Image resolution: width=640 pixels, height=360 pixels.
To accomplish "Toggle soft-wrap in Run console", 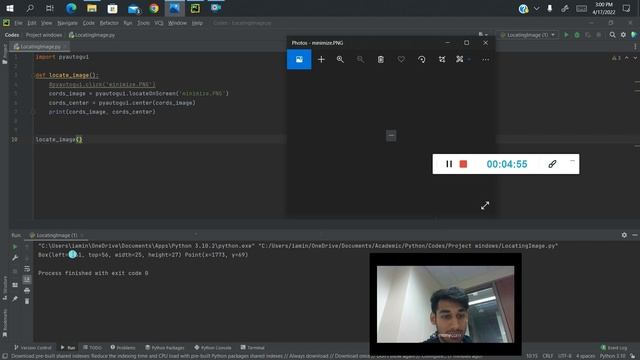I will click(x=27, y=269).
